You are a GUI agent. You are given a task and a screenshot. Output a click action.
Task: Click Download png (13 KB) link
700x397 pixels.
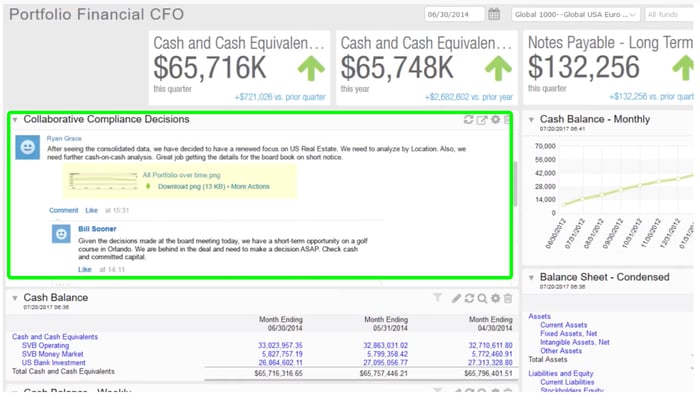pos(192,187)
